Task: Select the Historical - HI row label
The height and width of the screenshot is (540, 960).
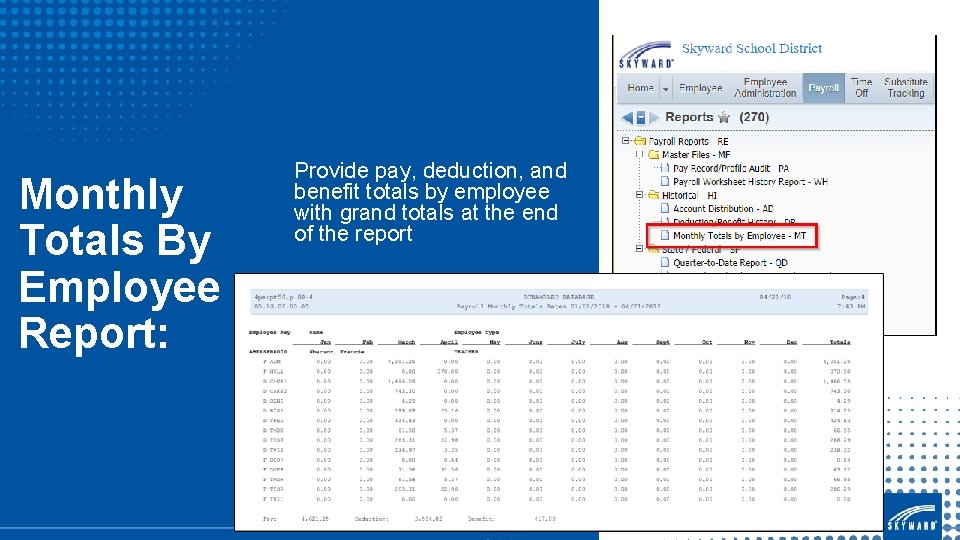Action: pos(689,195)
